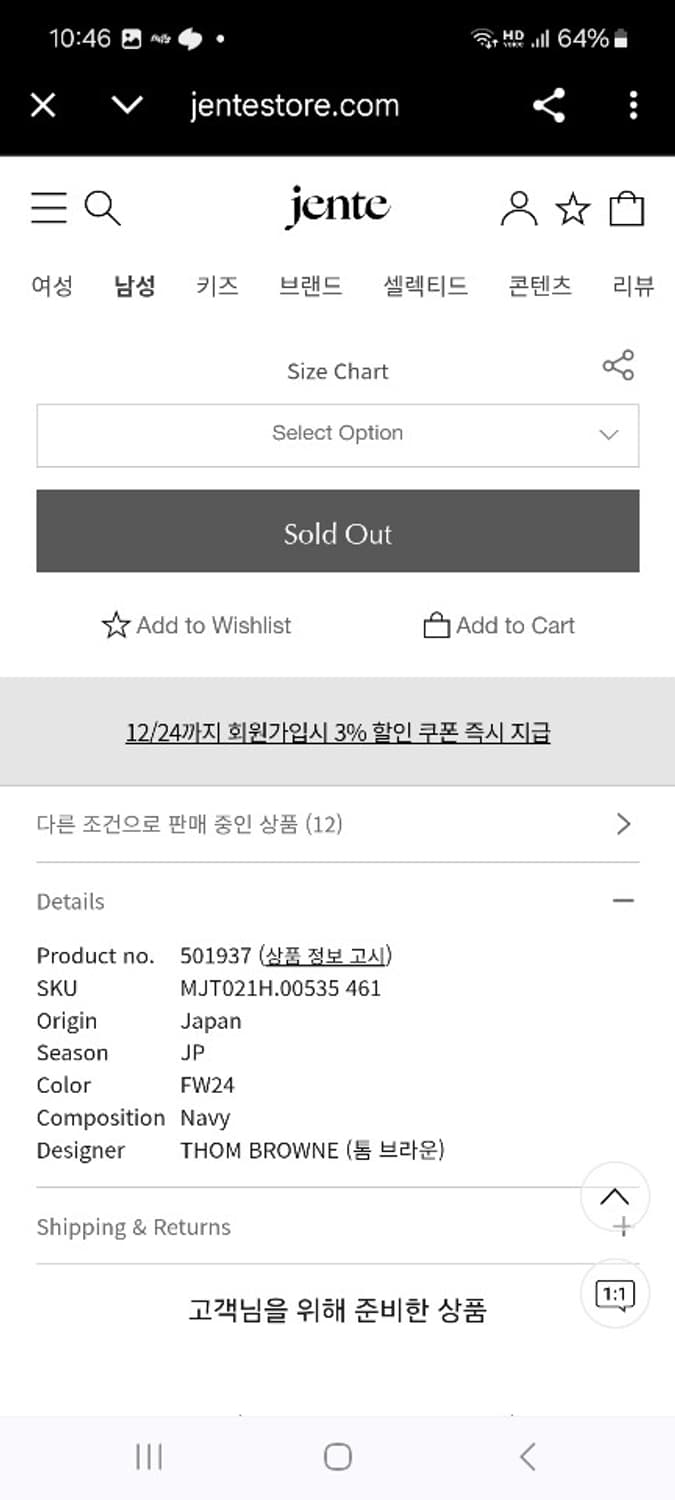
Task: Select the 브랜드 menu item
Action: [311, 286]
